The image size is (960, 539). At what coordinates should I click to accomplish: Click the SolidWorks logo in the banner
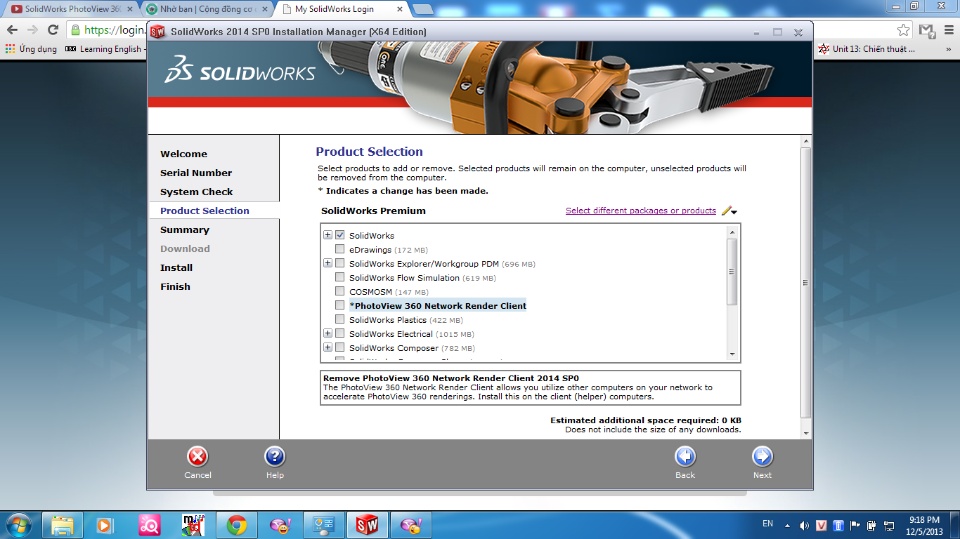239,69
